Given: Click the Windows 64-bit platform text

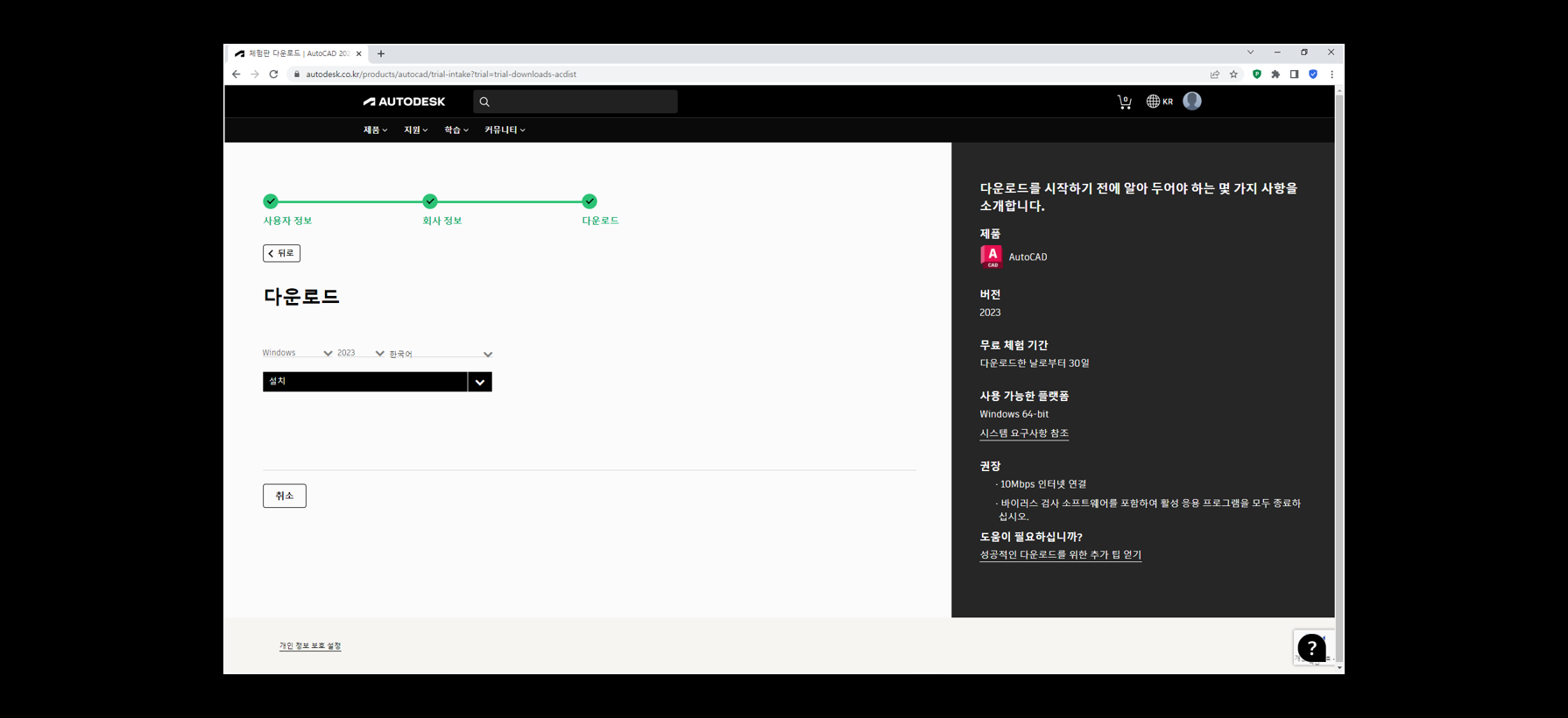Looking at the screenshot, I should tap(1014, 414).
